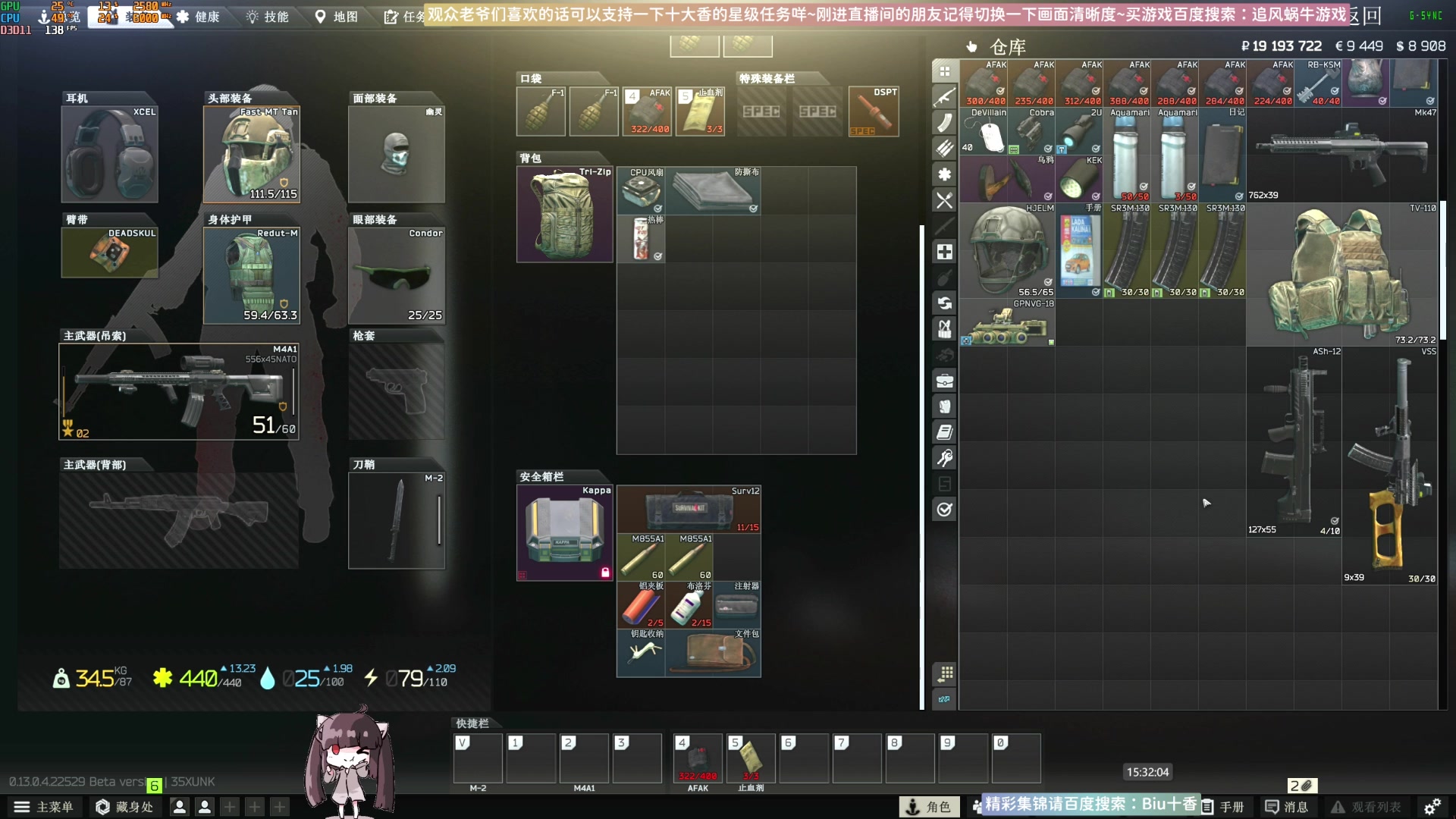The image size is (1456, 819).
Task: Go to 藏身处 hideout button
Action: pyautogui.click(x=125, y=807)
